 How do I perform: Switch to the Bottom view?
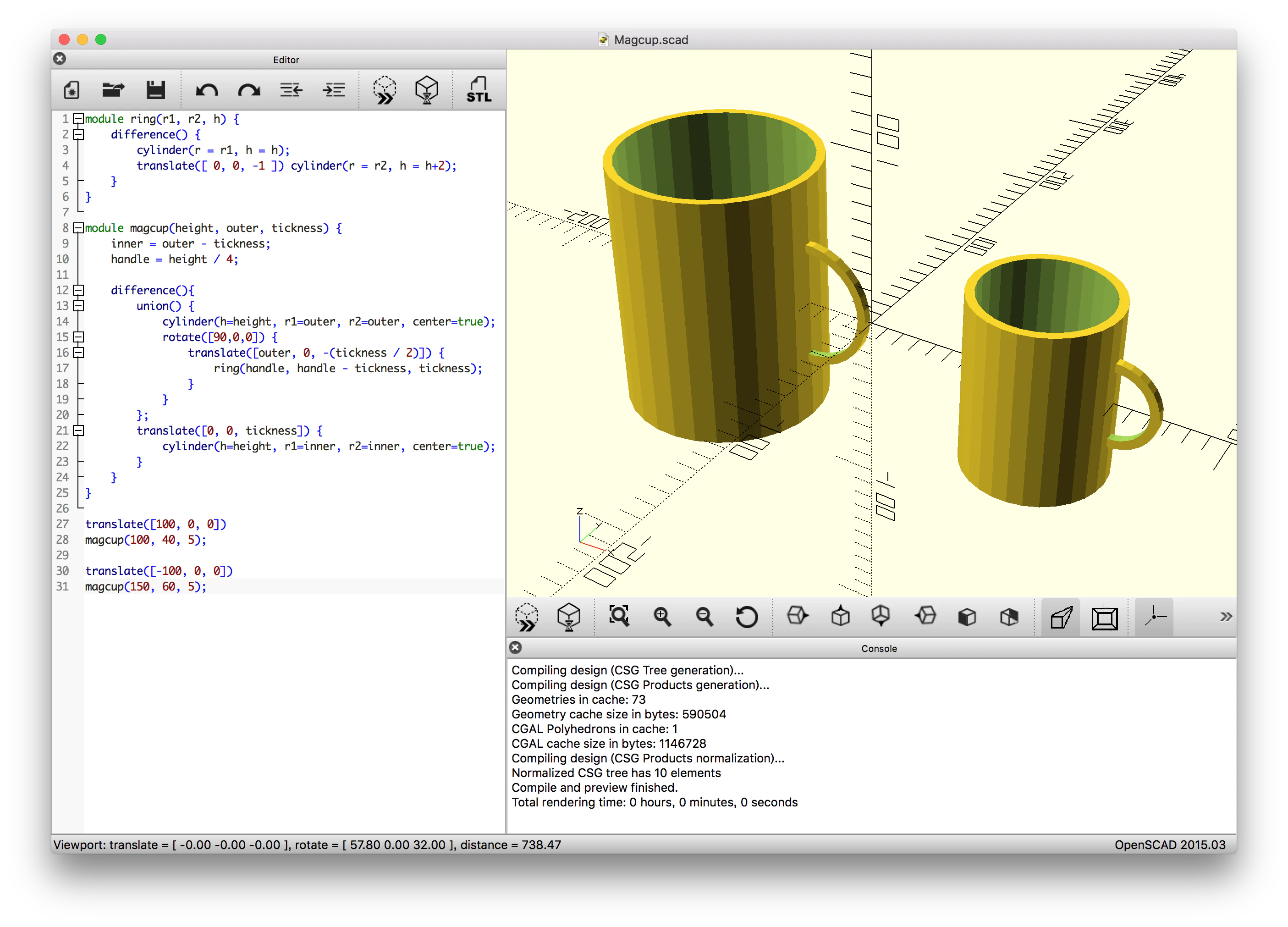(x=881, y=616)
